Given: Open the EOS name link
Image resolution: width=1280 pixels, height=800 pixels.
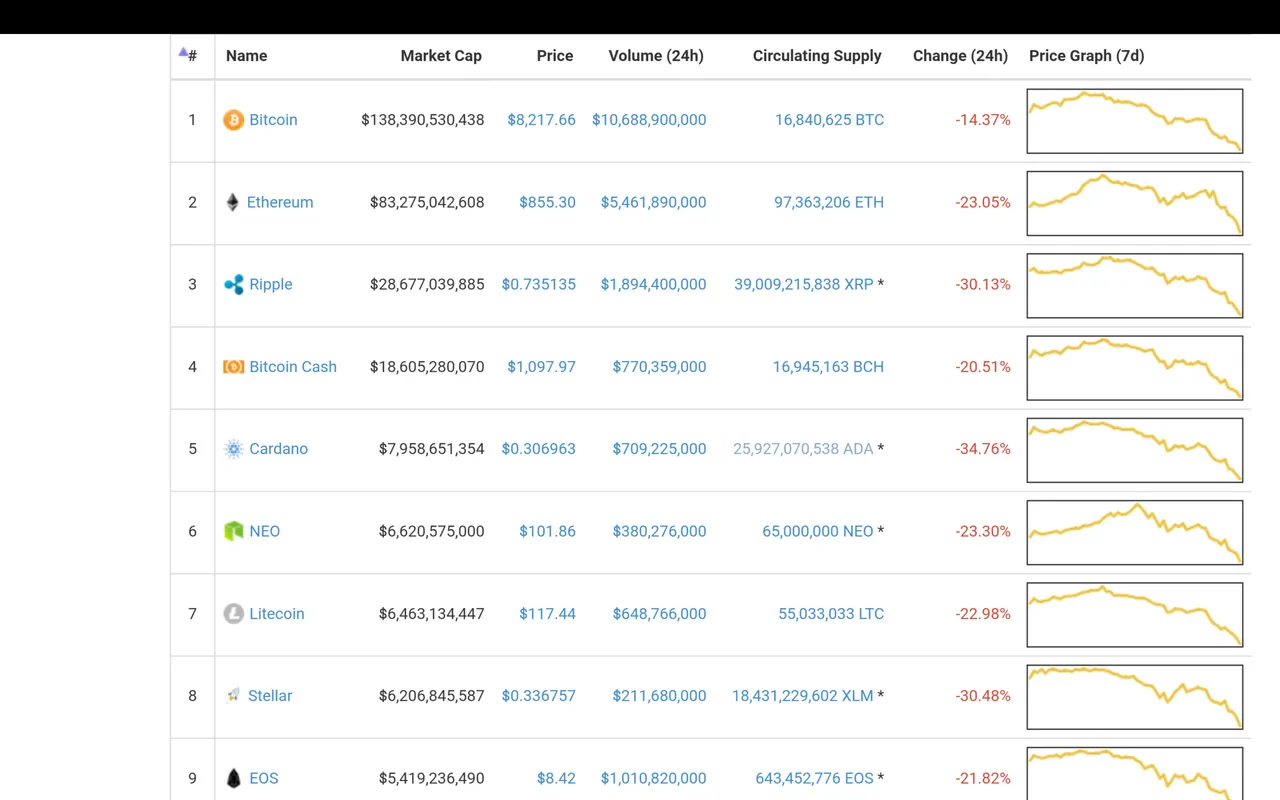Looking at the screenshot, I should click(x=264, y=778).
